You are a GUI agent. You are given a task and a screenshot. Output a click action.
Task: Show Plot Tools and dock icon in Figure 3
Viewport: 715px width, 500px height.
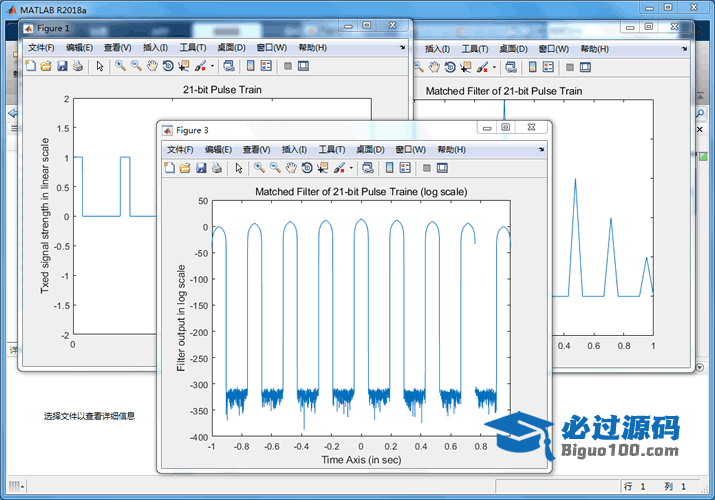442,168
